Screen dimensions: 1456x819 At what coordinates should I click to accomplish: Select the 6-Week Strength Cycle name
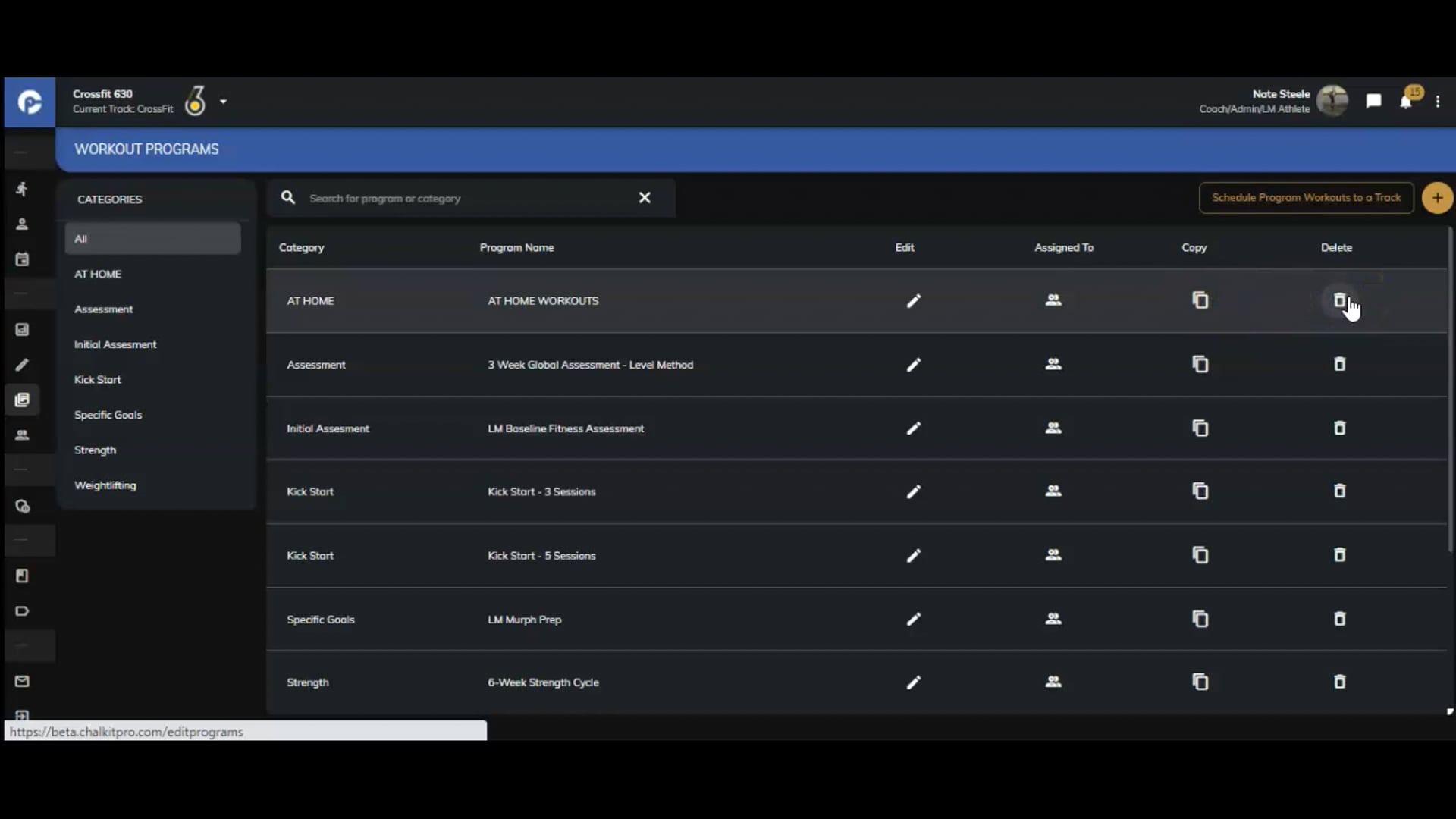[x=543, y=682]
